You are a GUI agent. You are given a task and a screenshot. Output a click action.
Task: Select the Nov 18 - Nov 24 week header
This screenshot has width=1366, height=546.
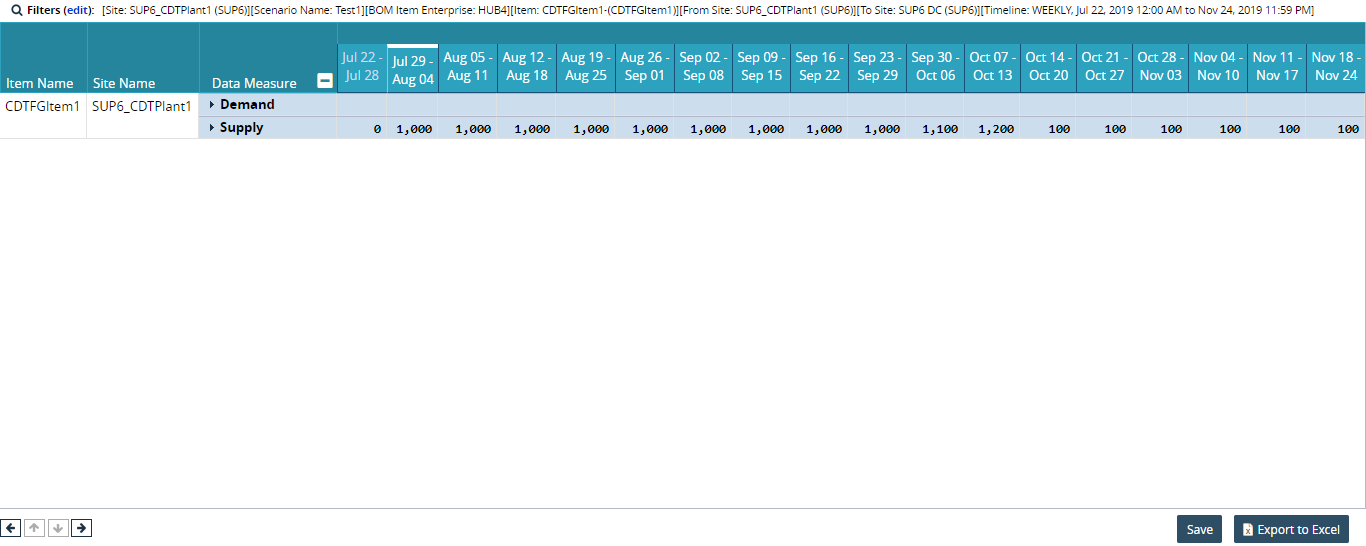[x=1335, y=67]
